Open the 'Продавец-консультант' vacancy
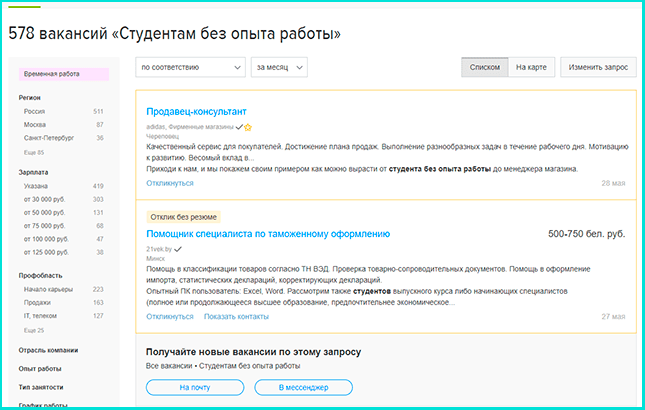 (196, 111)
